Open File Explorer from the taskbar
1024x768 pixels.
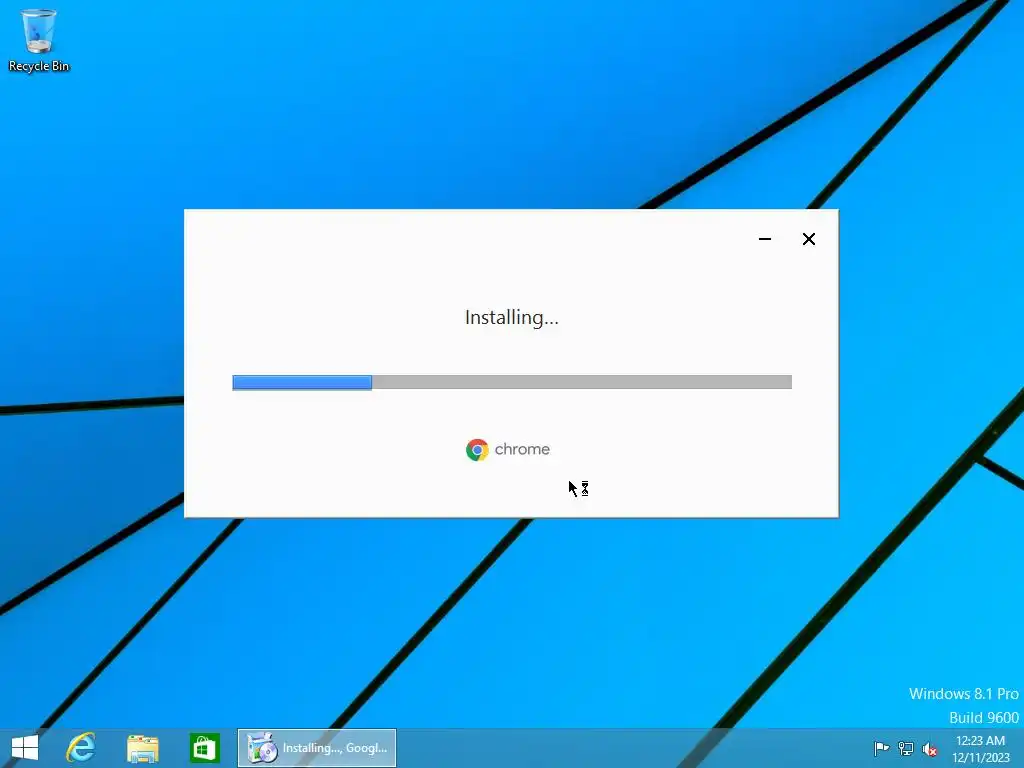(142, 748)
